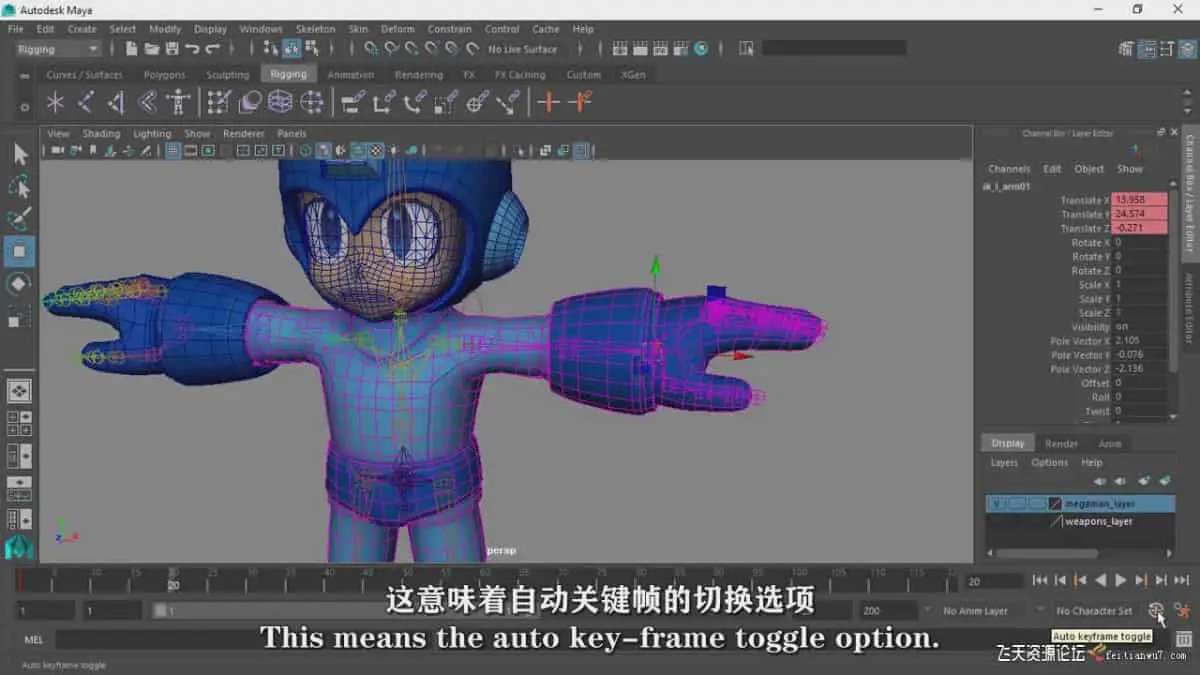Click the Create Lattice shelf icon
This screenshot has width=1200, height=675.
280,101
